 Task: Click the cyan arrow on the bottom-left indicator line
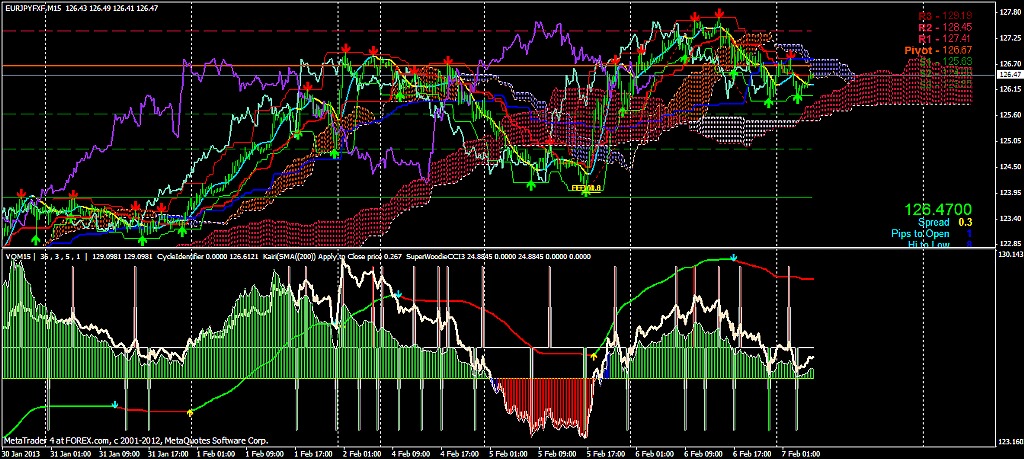point(115,405)
